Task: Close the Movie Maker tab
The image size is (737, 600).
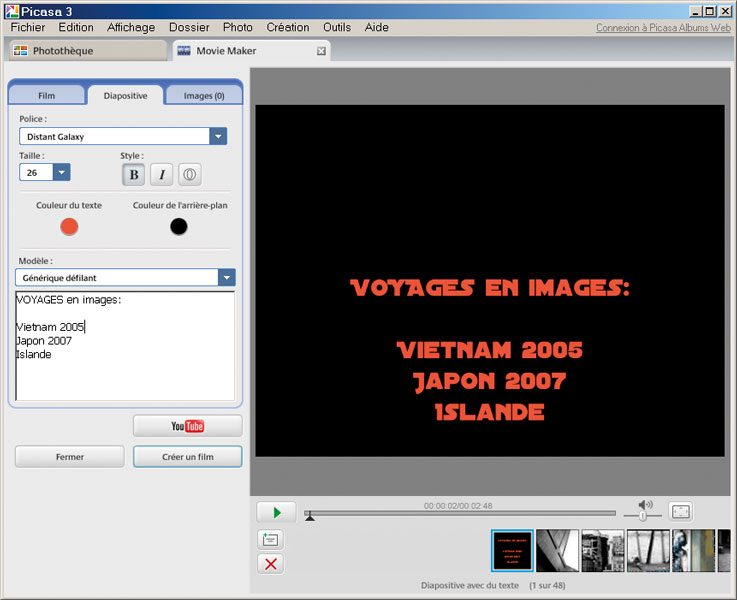Action: 321,51
